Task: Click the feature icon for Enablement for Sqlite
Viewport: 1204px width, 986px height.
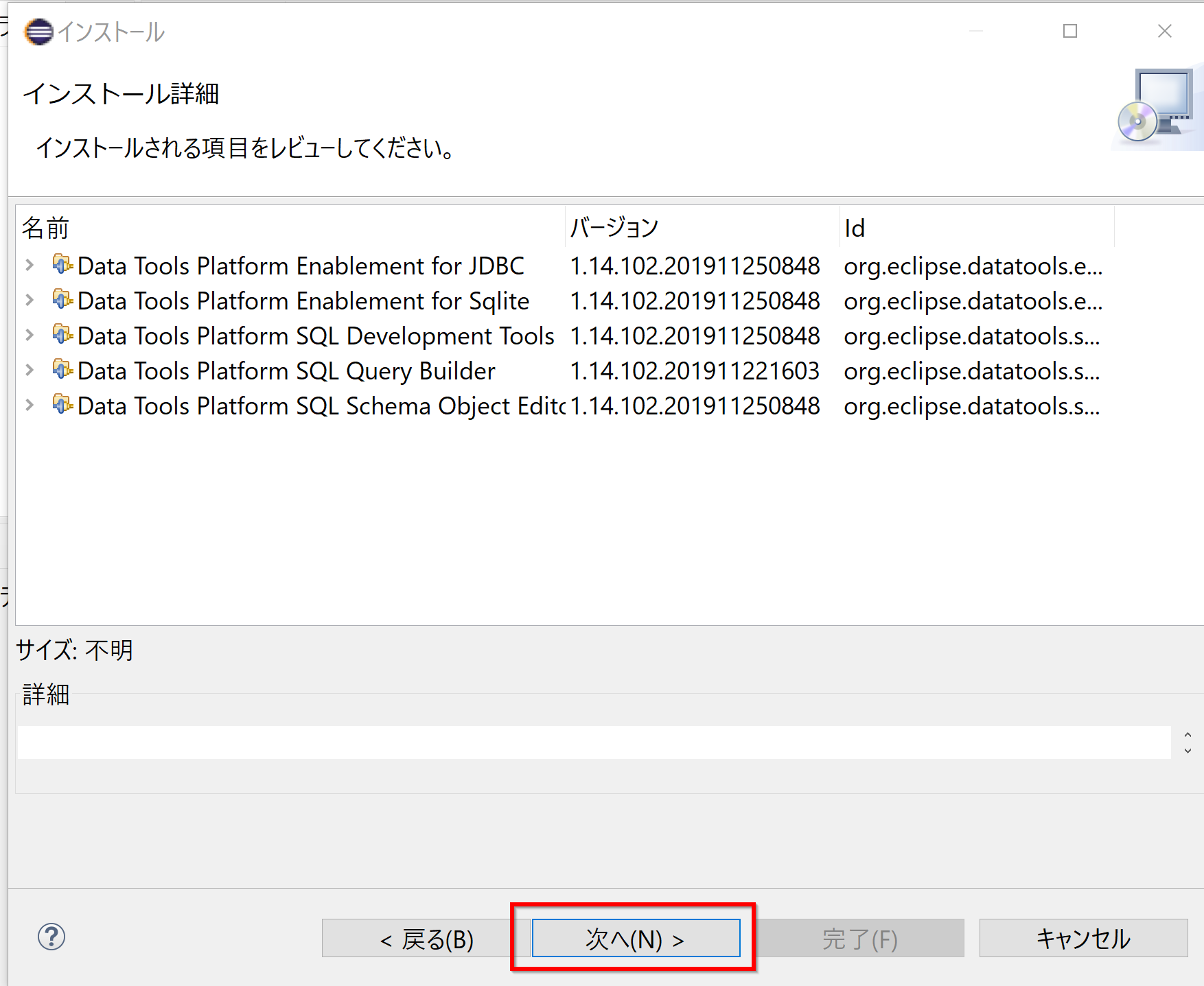Action: tap(62, 299)
